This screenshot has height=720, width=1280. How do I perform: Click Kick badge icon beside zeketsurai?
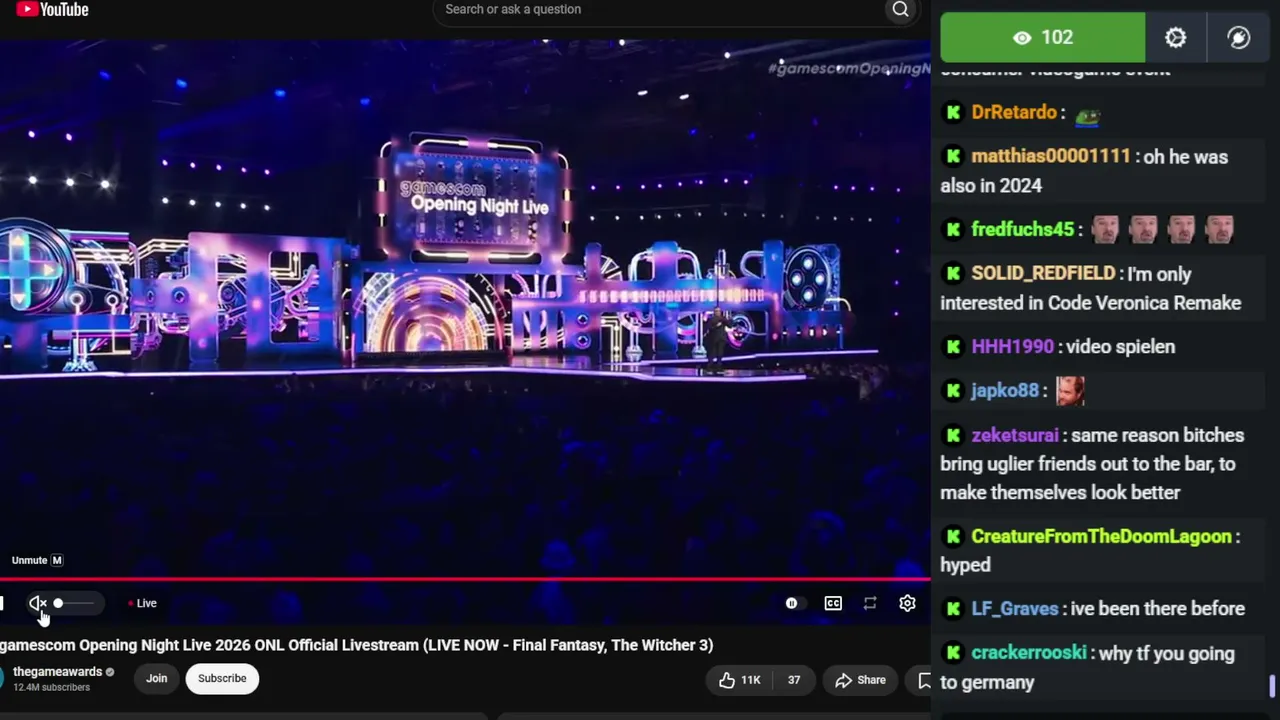953,435
